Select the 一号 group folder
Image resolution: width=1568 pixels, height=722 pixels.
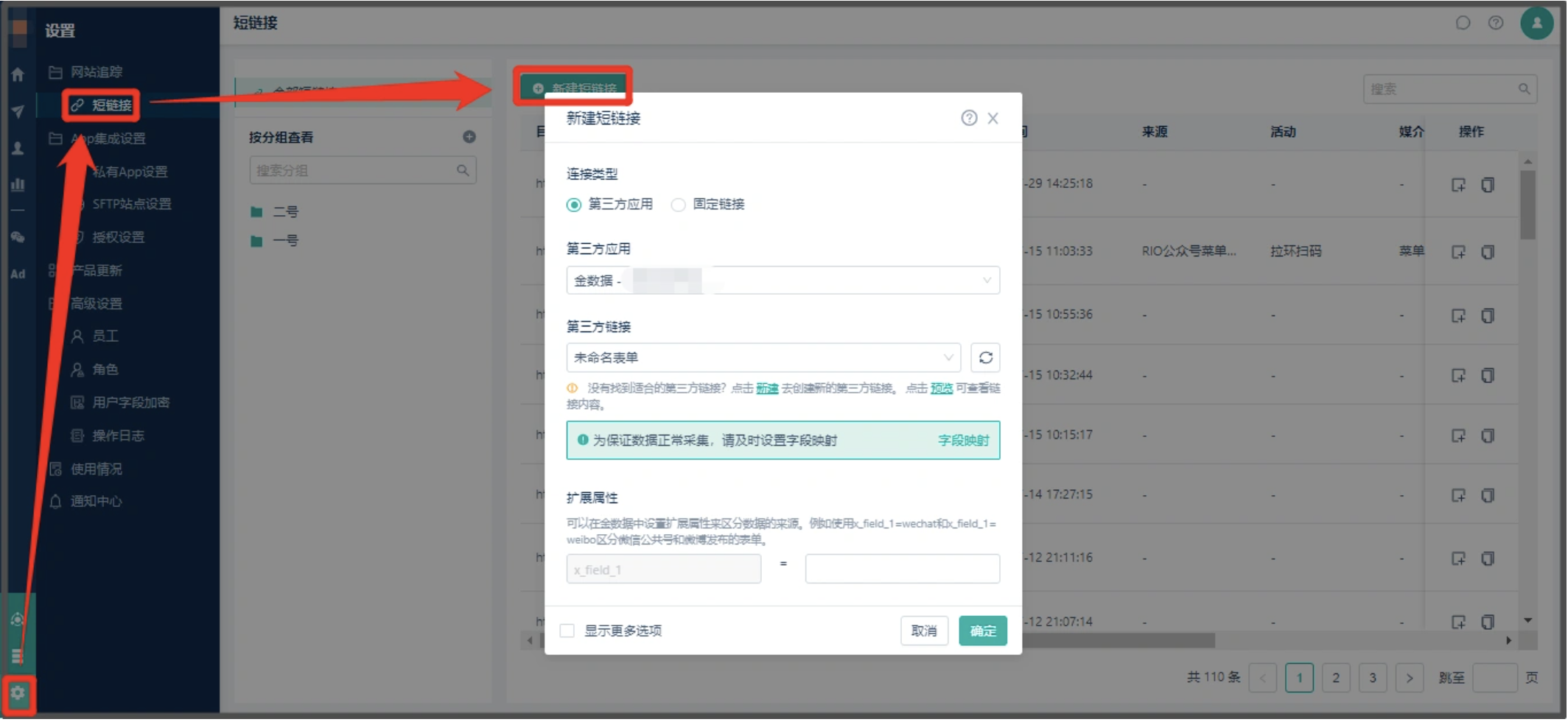click(x=275, y=241)
